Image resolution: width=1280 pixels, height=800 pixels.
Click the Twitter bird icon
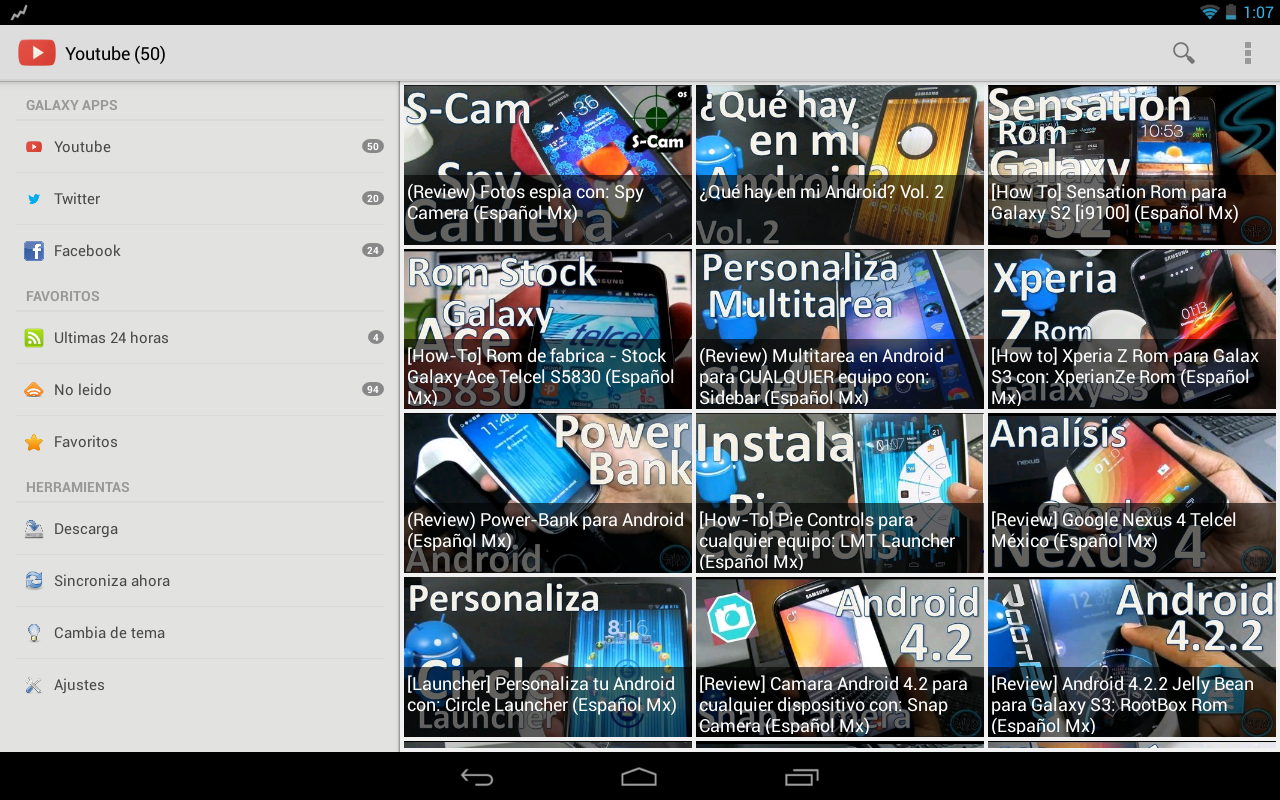point(34,199)
